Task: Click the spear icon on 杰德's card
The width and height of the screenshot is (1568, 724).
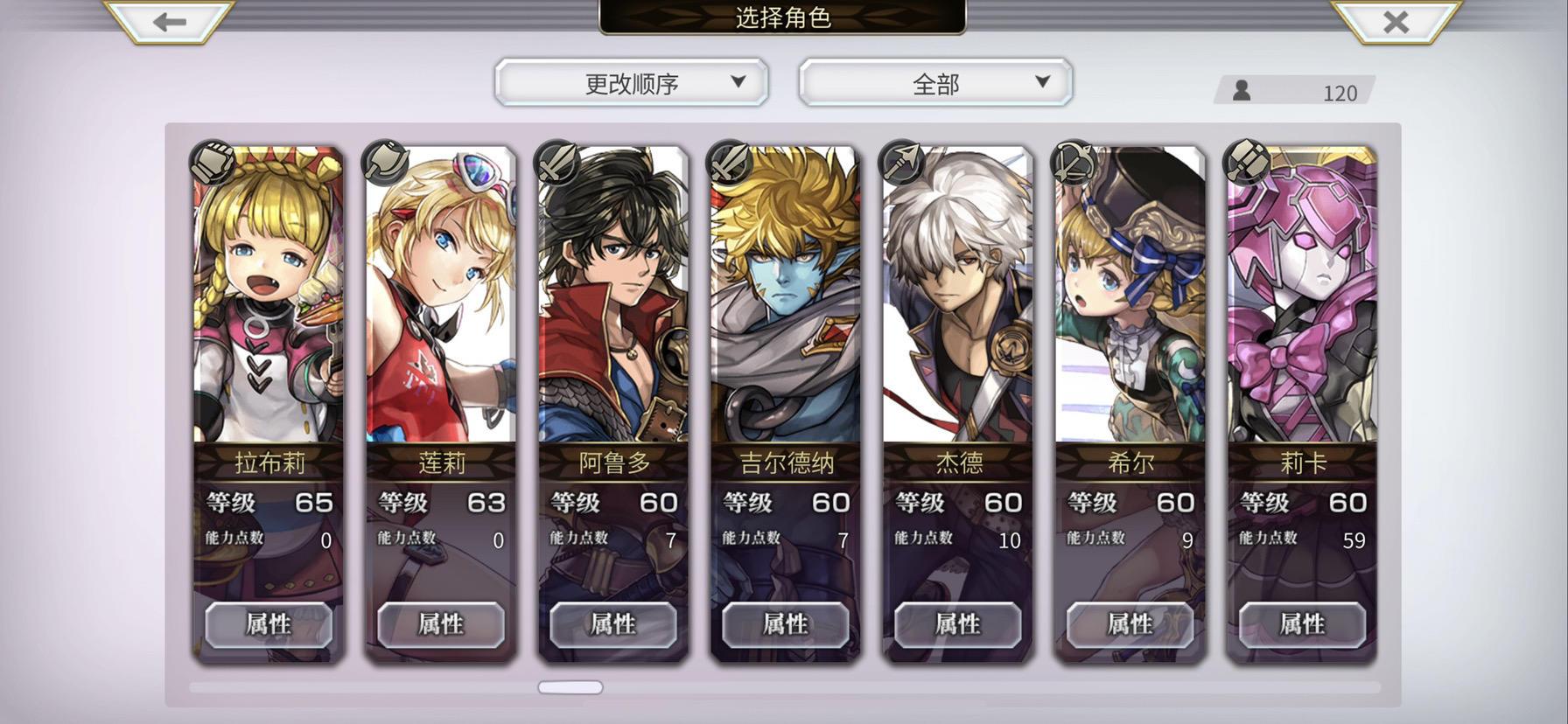Action: coord(902,163)
